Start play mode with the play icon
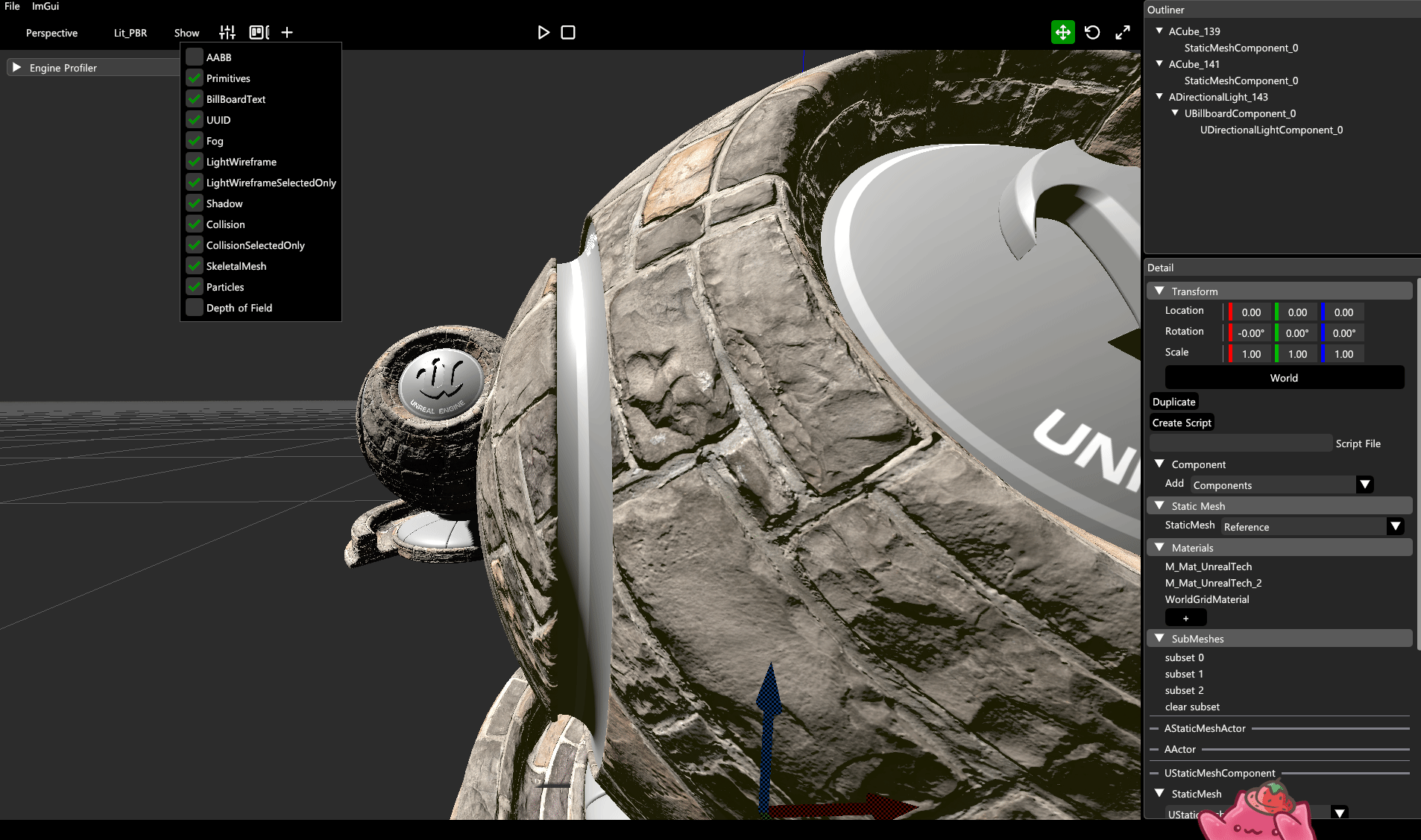Image resolution: width=1421 pixels, height=840 pixels. click(x=543, y=32)
